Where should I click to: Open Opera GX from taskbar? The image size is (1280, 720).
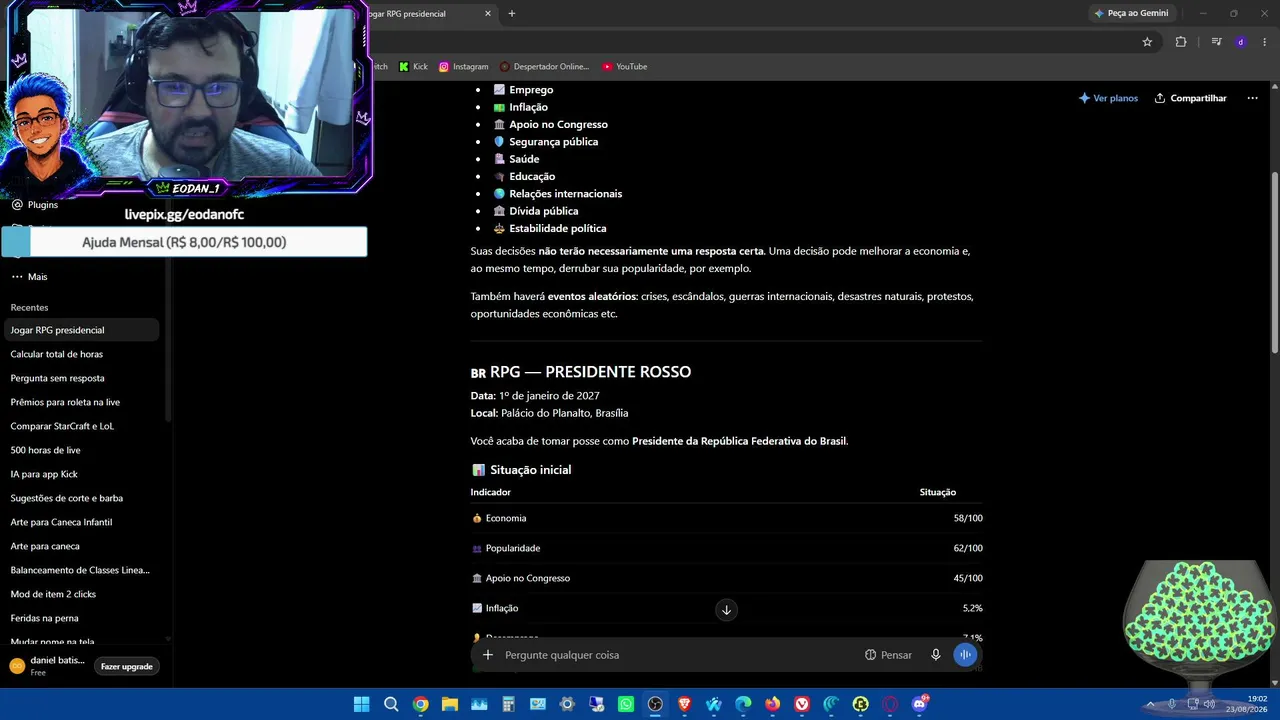[x=890, y=704]
